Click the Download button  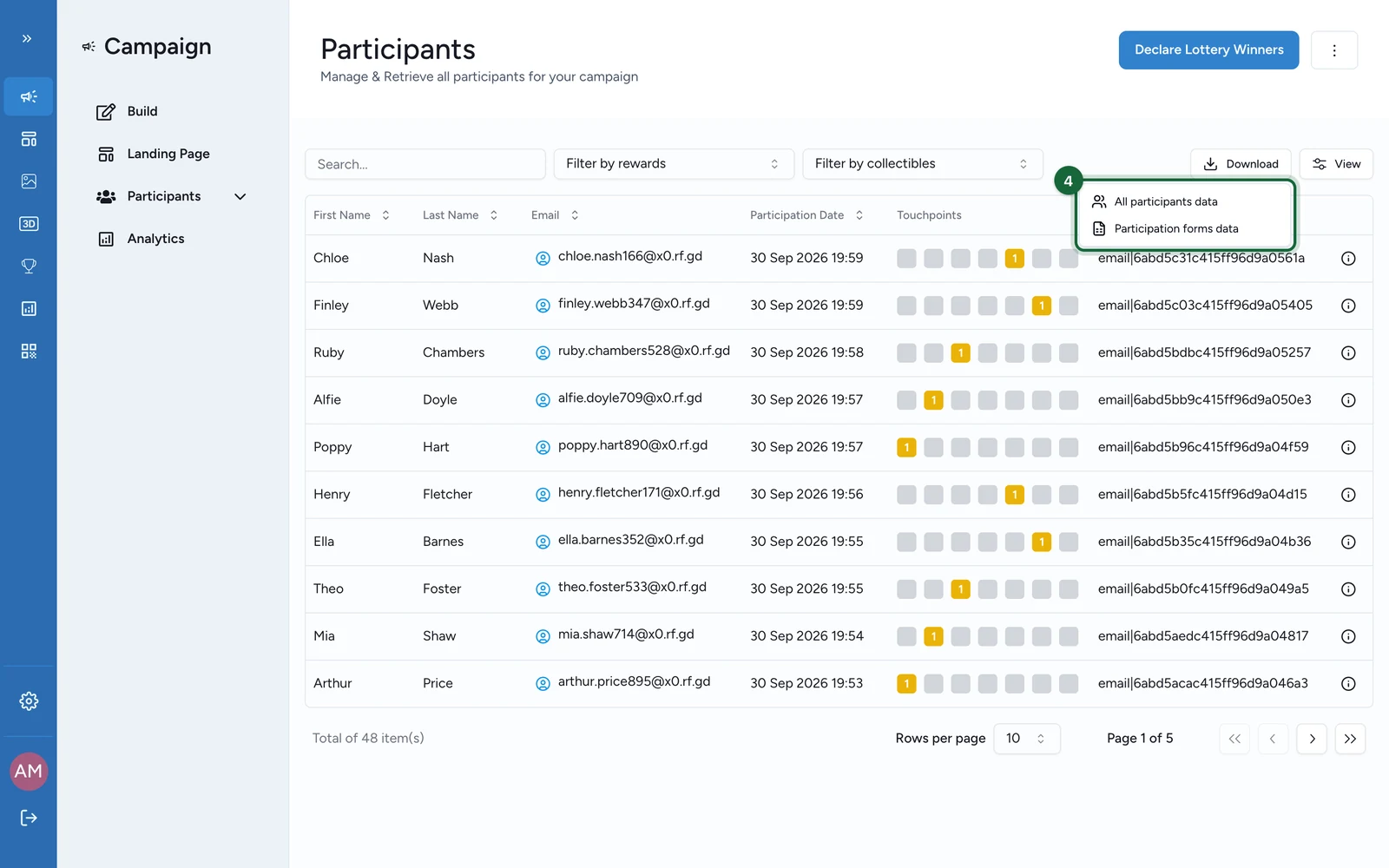click(1241, 164)
